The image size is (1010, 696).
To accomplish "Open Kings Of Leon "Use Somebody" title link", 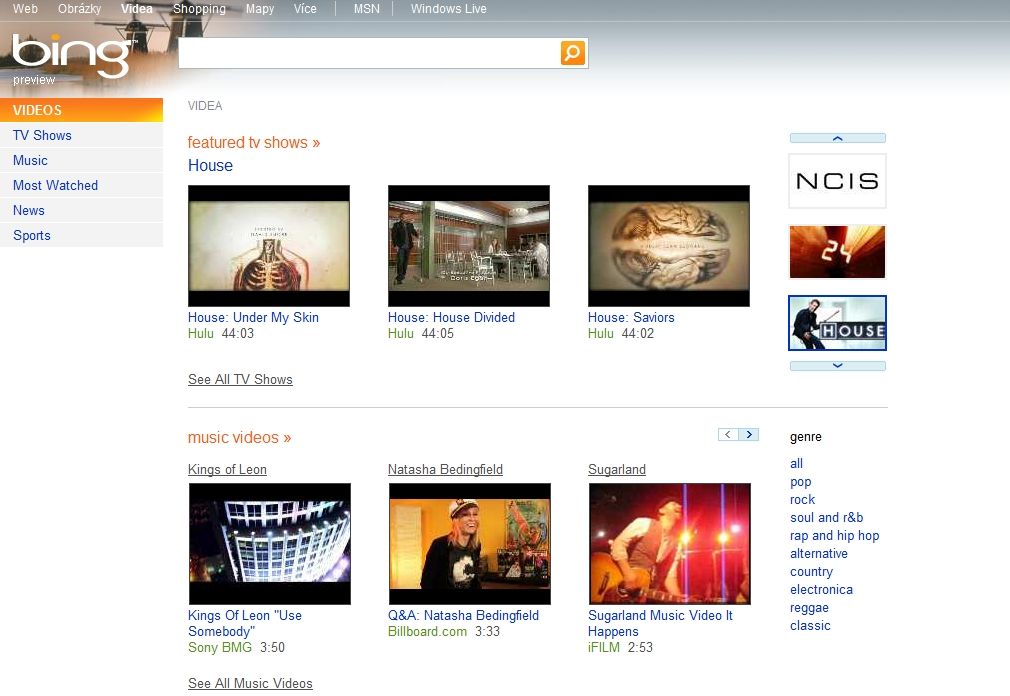I will tap(245, 623).
